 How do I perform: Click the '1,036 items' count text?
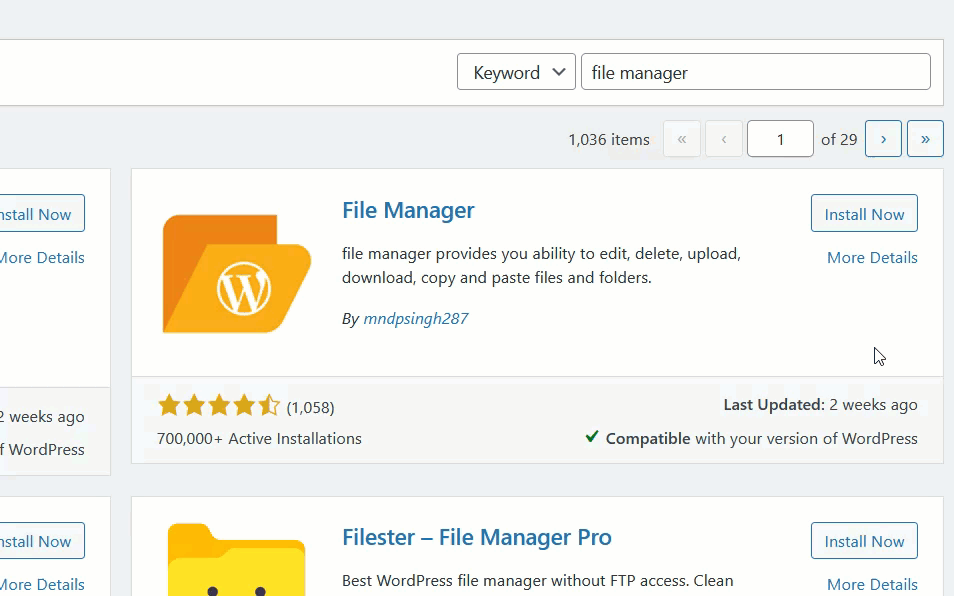tap(609, 139)
